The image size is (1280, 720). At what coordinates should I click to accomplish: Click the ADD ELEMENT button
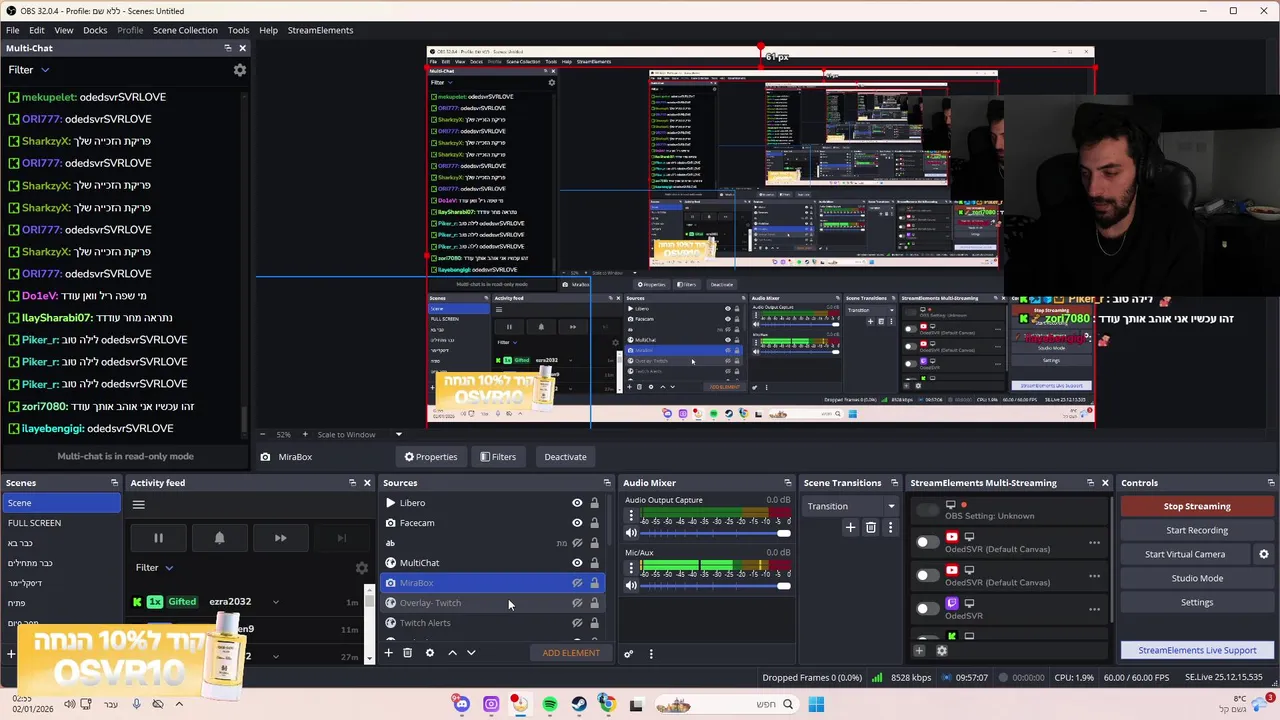[x=571, y=653]
